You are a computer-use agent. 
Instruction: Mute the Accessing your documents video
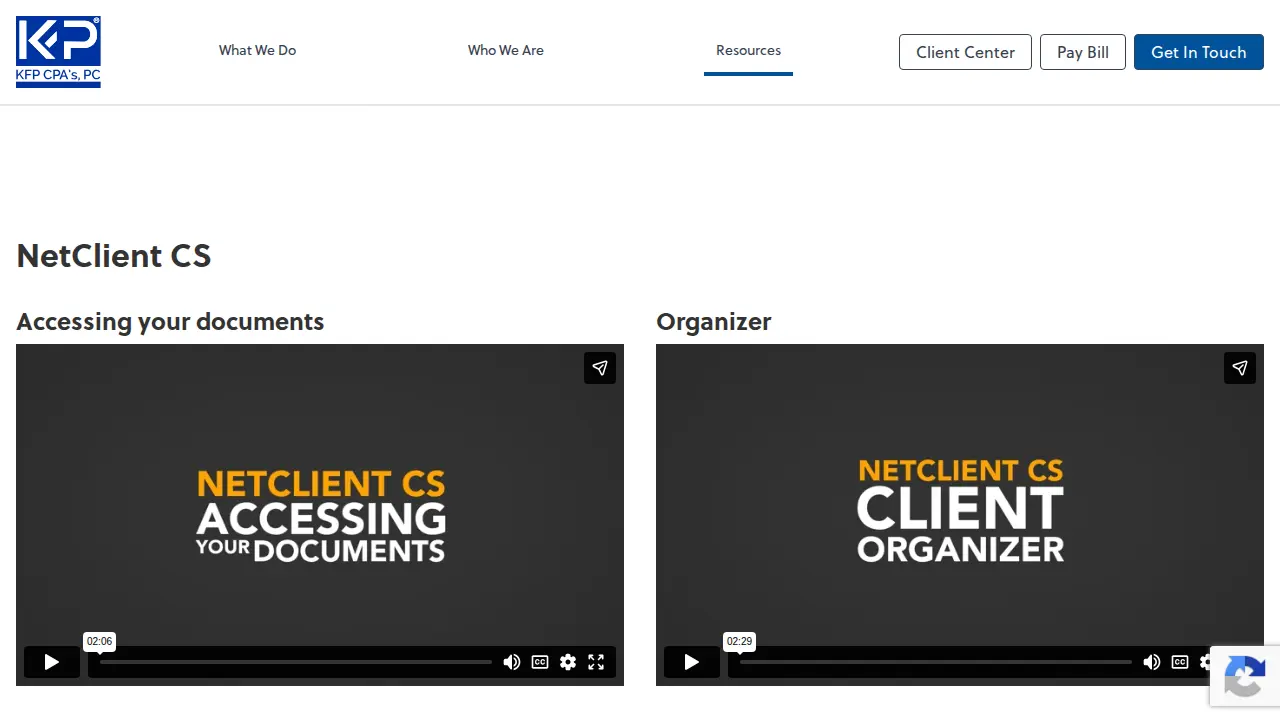pyautogui.click(x=512, y=662)
